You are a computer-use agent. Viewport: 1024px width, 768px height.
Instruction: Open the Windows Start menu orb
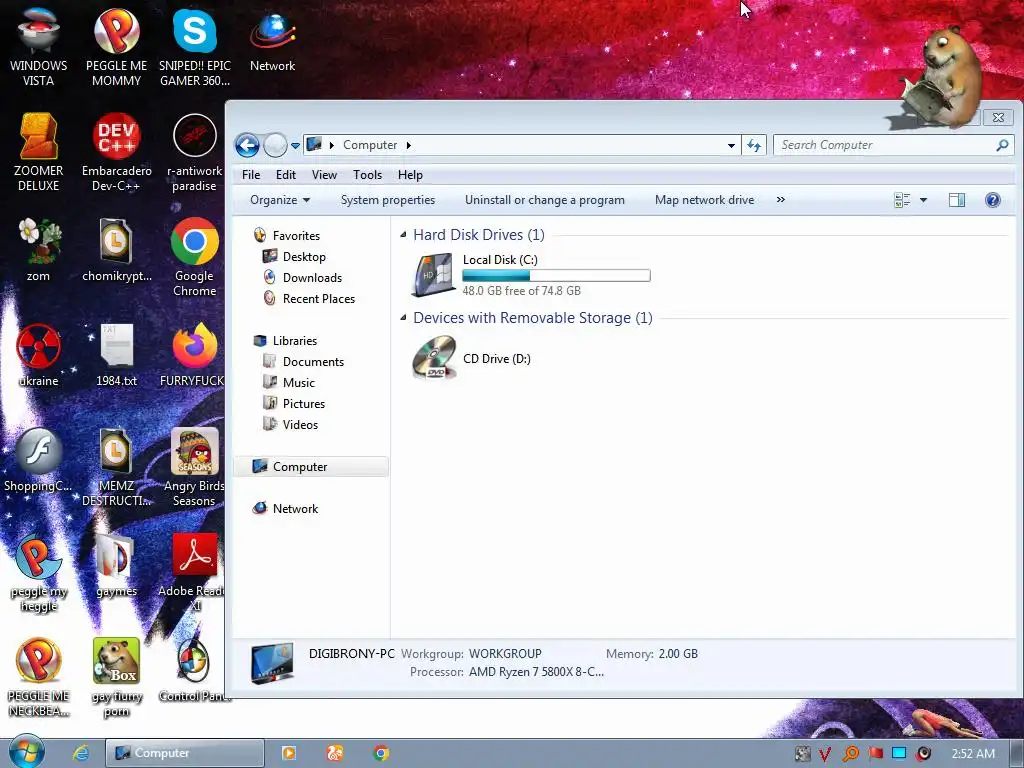(26, 753)
